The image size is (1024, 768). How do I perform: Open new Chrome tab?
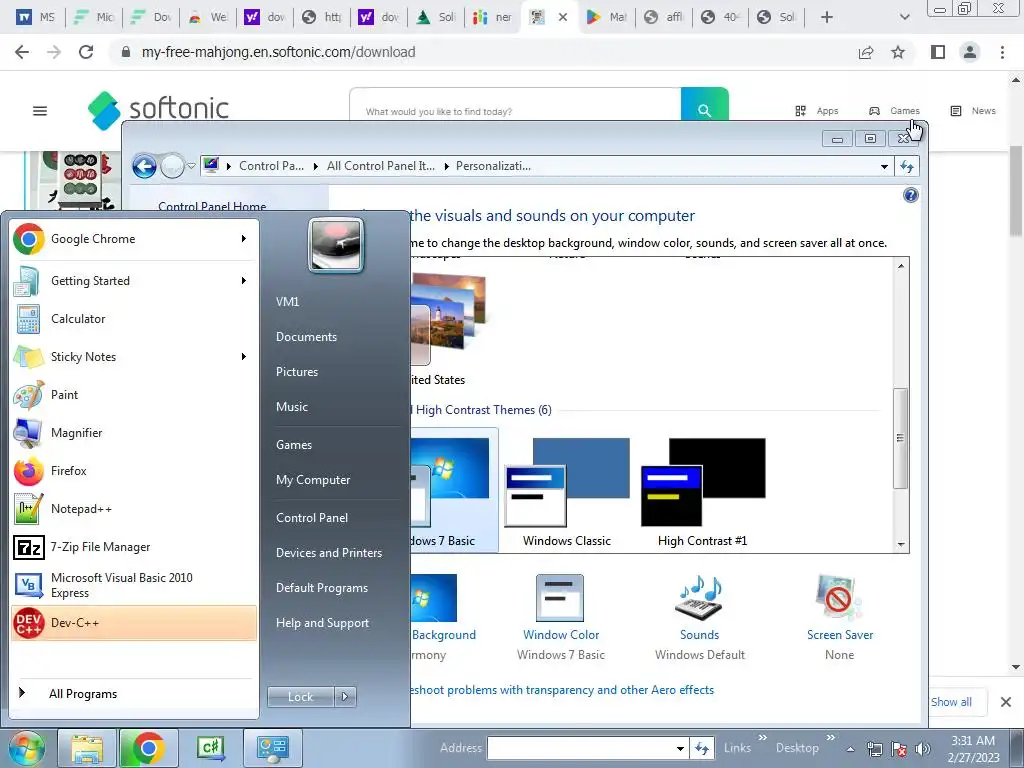click(x=827, y=17)
